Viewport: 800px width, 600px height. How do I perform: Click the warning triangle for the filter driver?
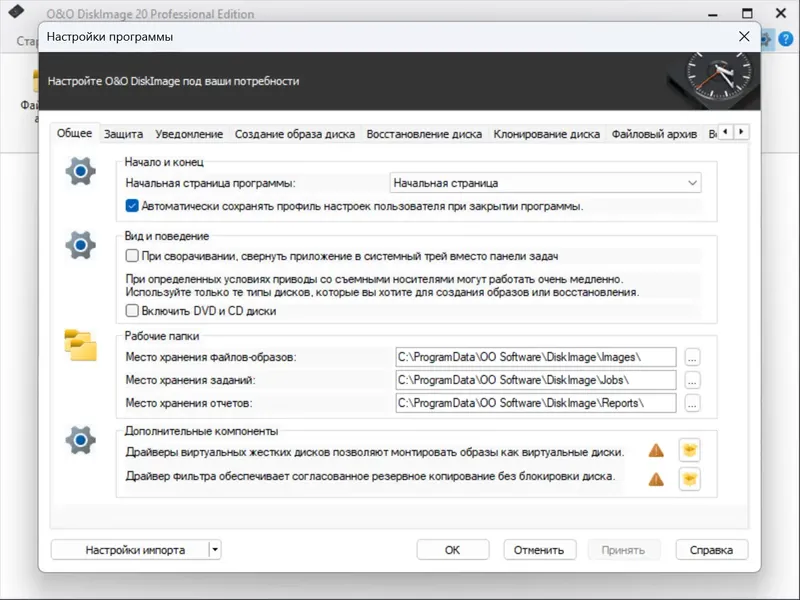[655, 477]
